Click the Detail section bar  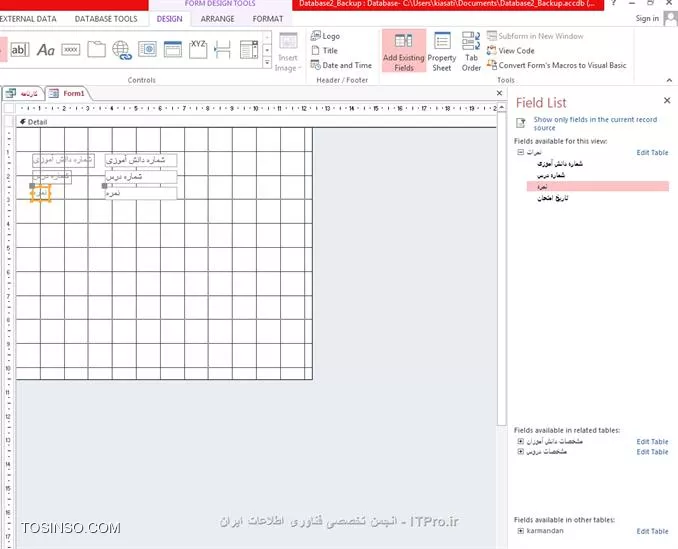tap(256, 122)
